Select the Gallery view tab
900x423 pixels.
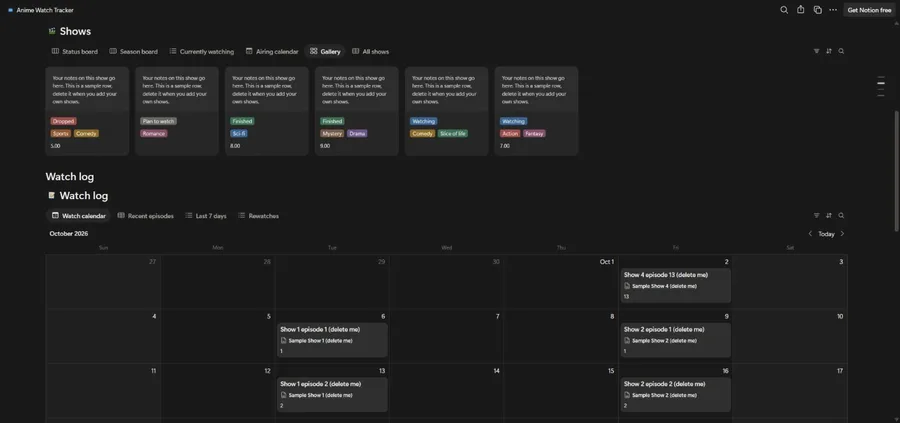325,52
